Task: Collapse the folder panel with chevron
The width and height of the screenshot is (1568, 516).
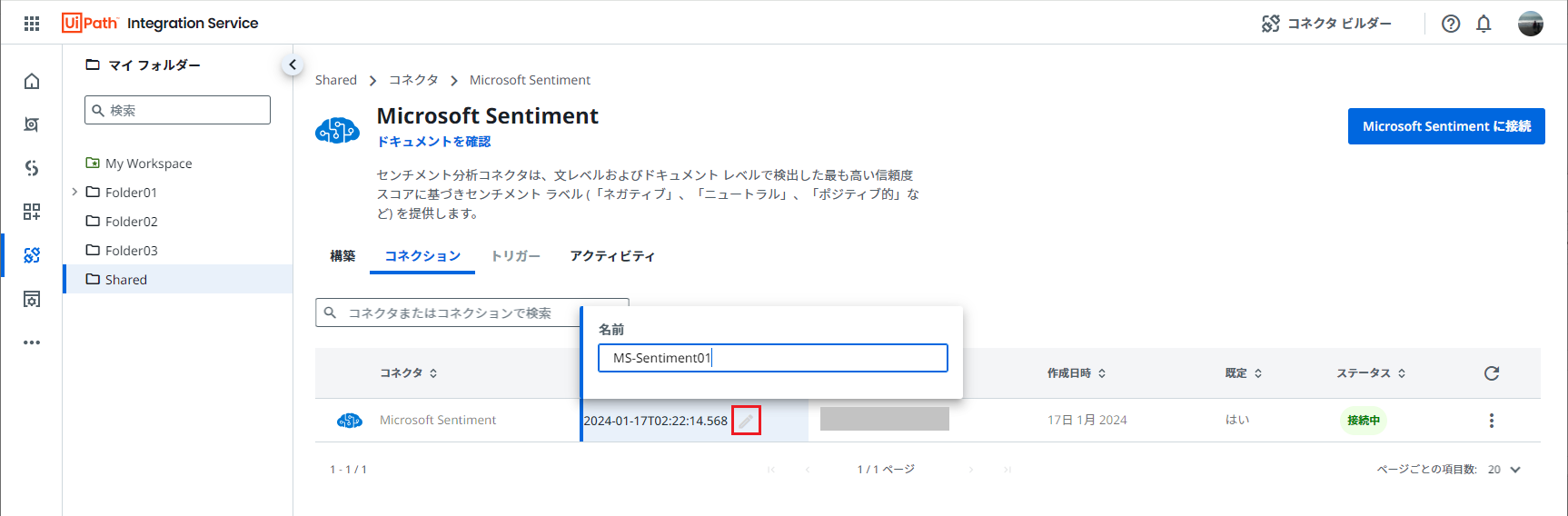Action: (292, 64)
